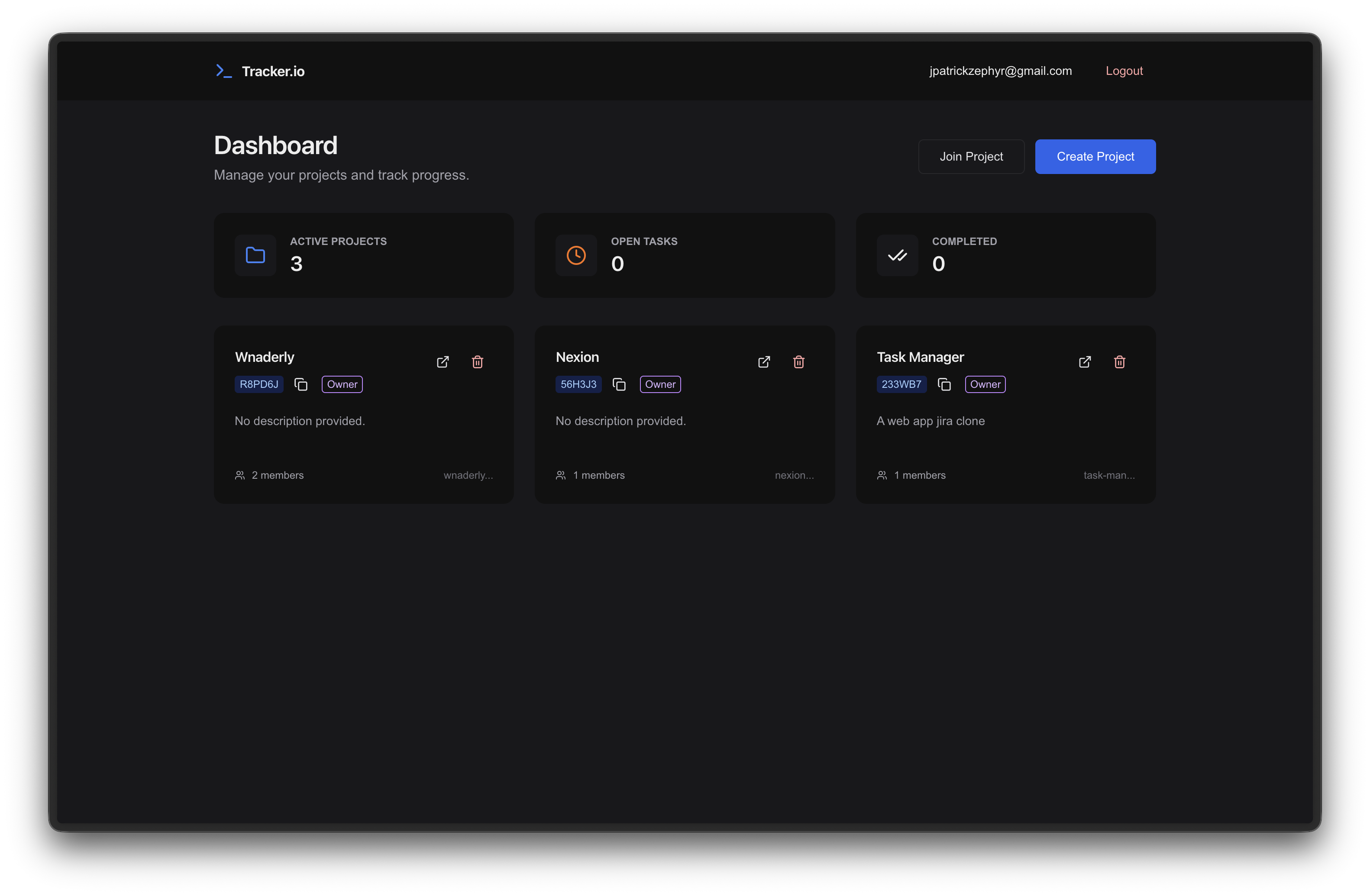This screenshot has height=896, width=1370.
Task: Copy the Wnaderly project code R8PD6J
Action: tap(300, 384)
